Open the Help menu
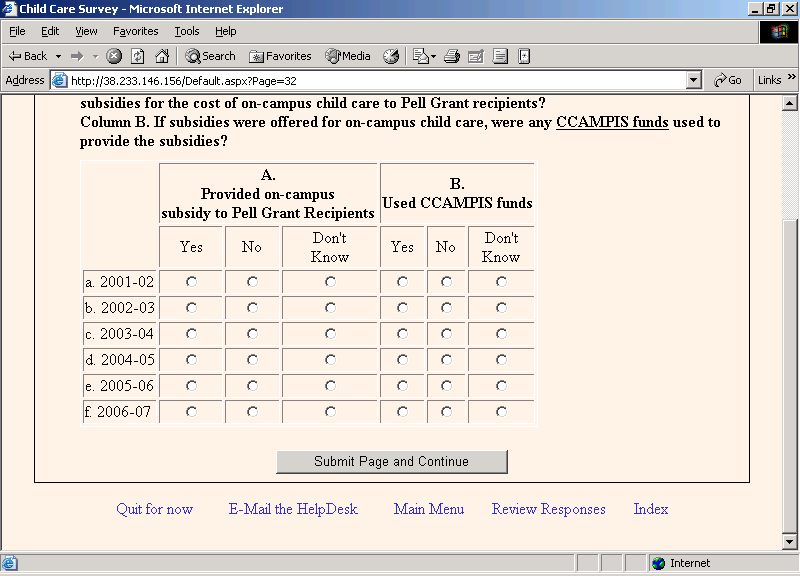Viewport: 800px width, 576px height. pyautogui.click(x=226, y=32)
